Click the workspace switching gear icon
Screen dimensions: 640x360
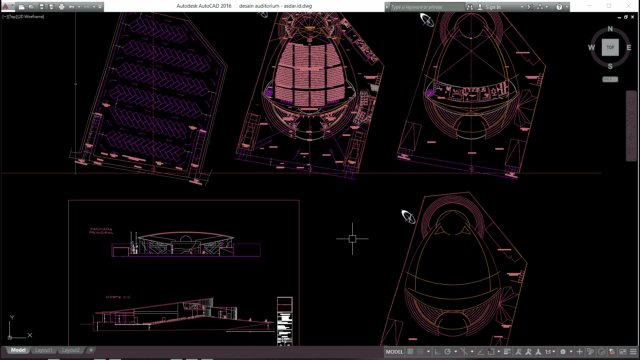[x=563, y=352]
